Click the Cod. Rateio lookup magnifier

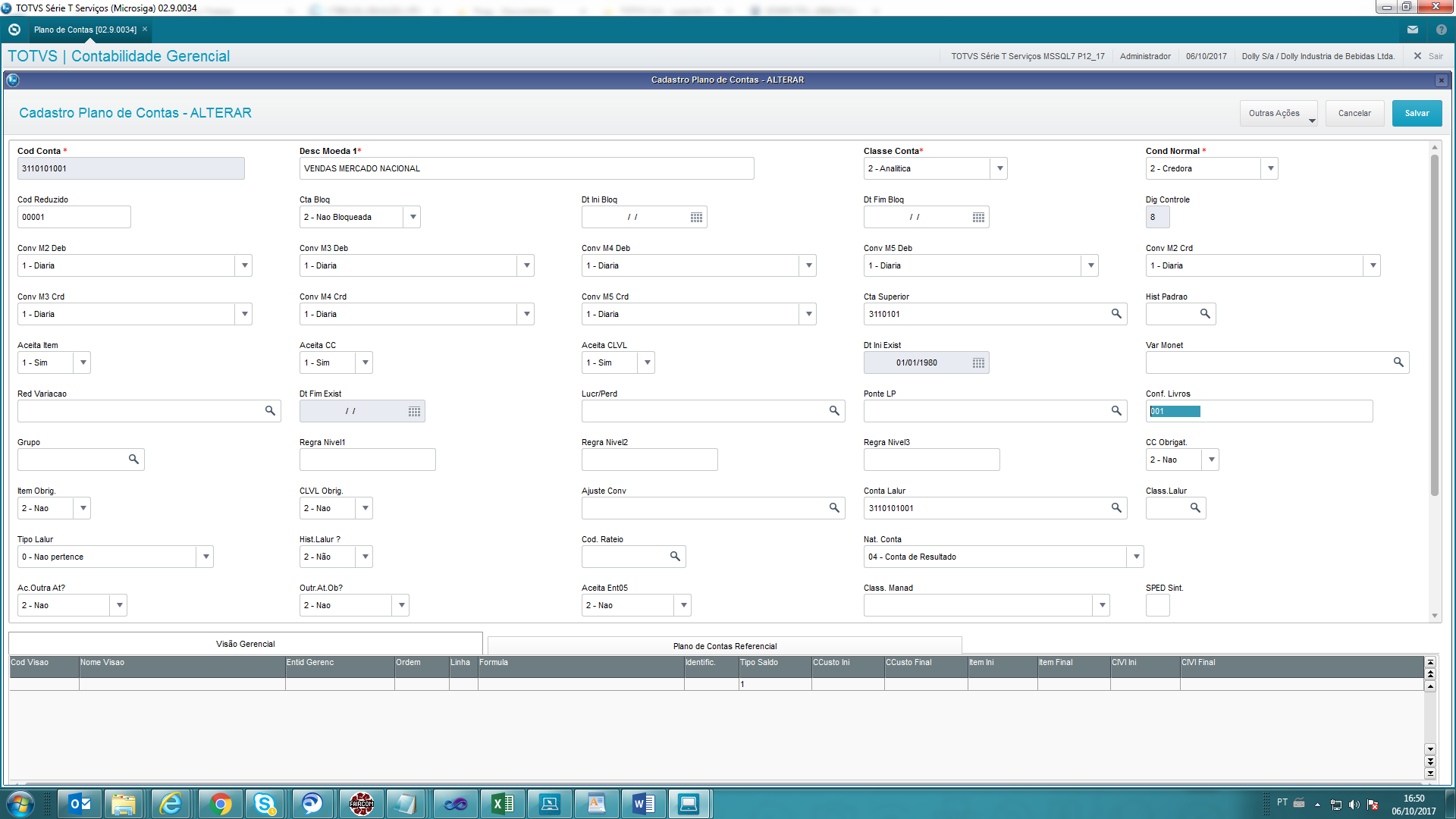click(x=675, y=557)
